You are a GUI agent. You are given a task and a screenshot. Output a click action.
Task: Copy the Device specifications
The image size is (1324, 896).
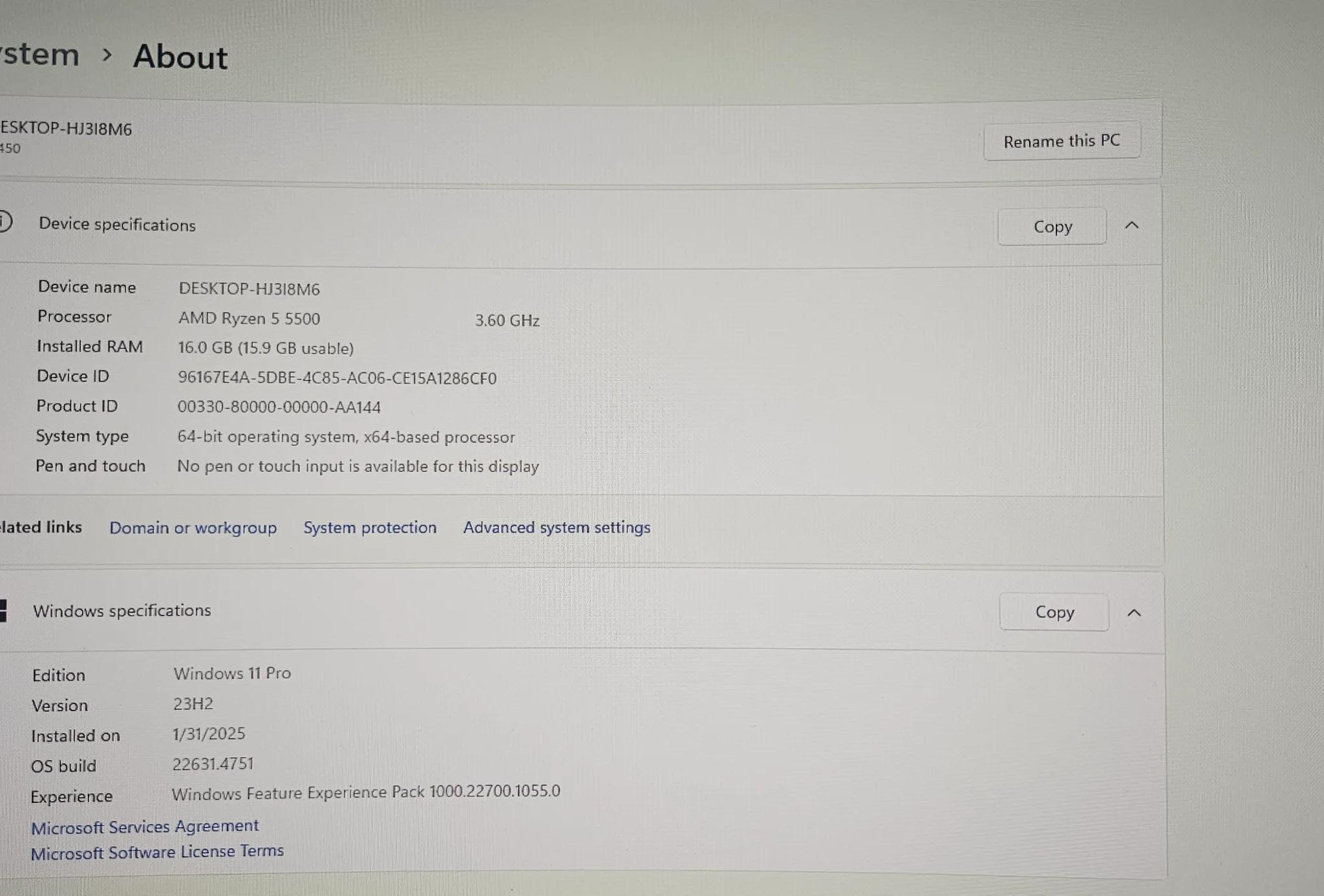coord(1052,226)
